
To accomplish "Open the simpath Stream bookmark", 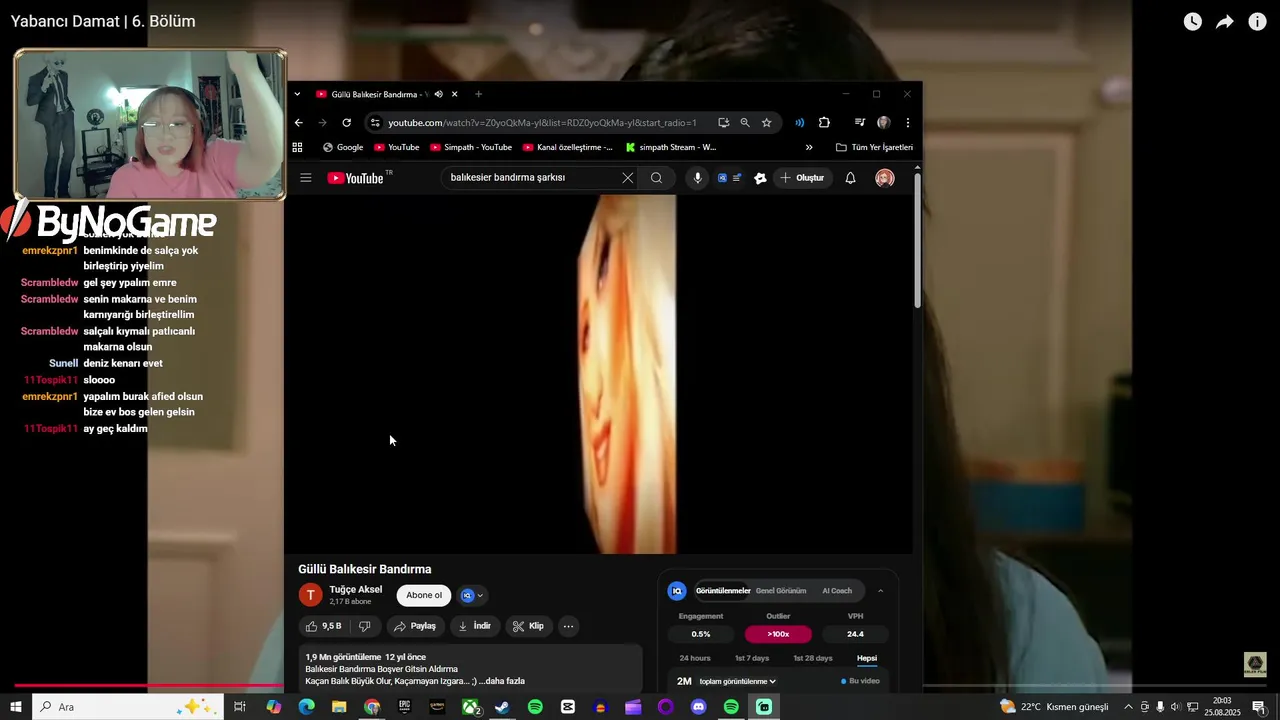I will coord(671,147).
